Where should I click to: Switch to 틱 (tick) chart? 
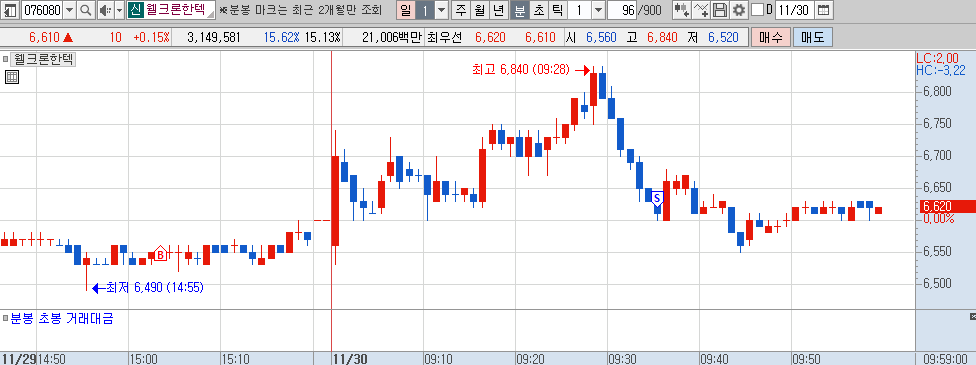[557, 10]
